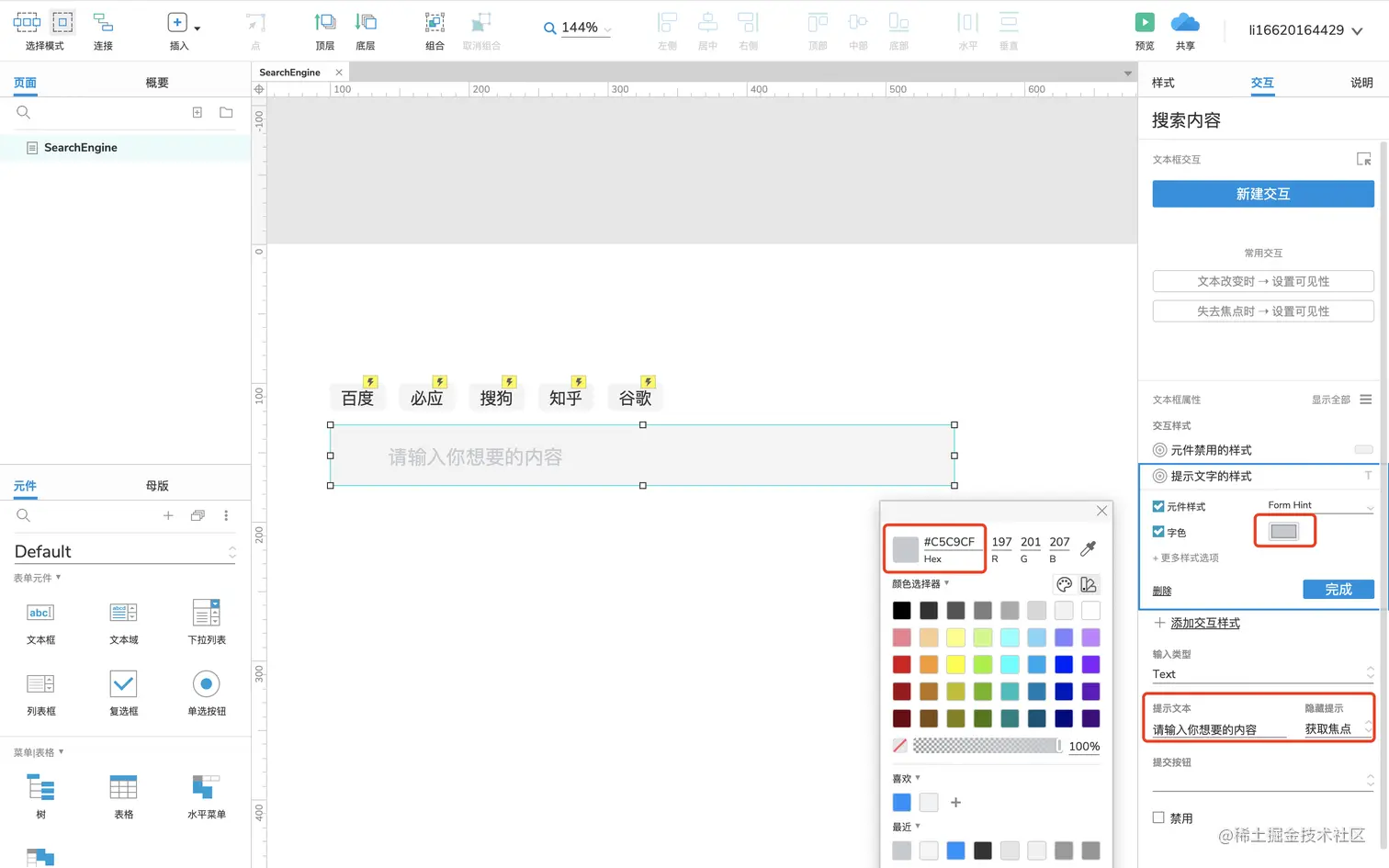Open the 输入类型 Text dropdown
The image size is (1389, 868).
click(x=1263, y=673)
